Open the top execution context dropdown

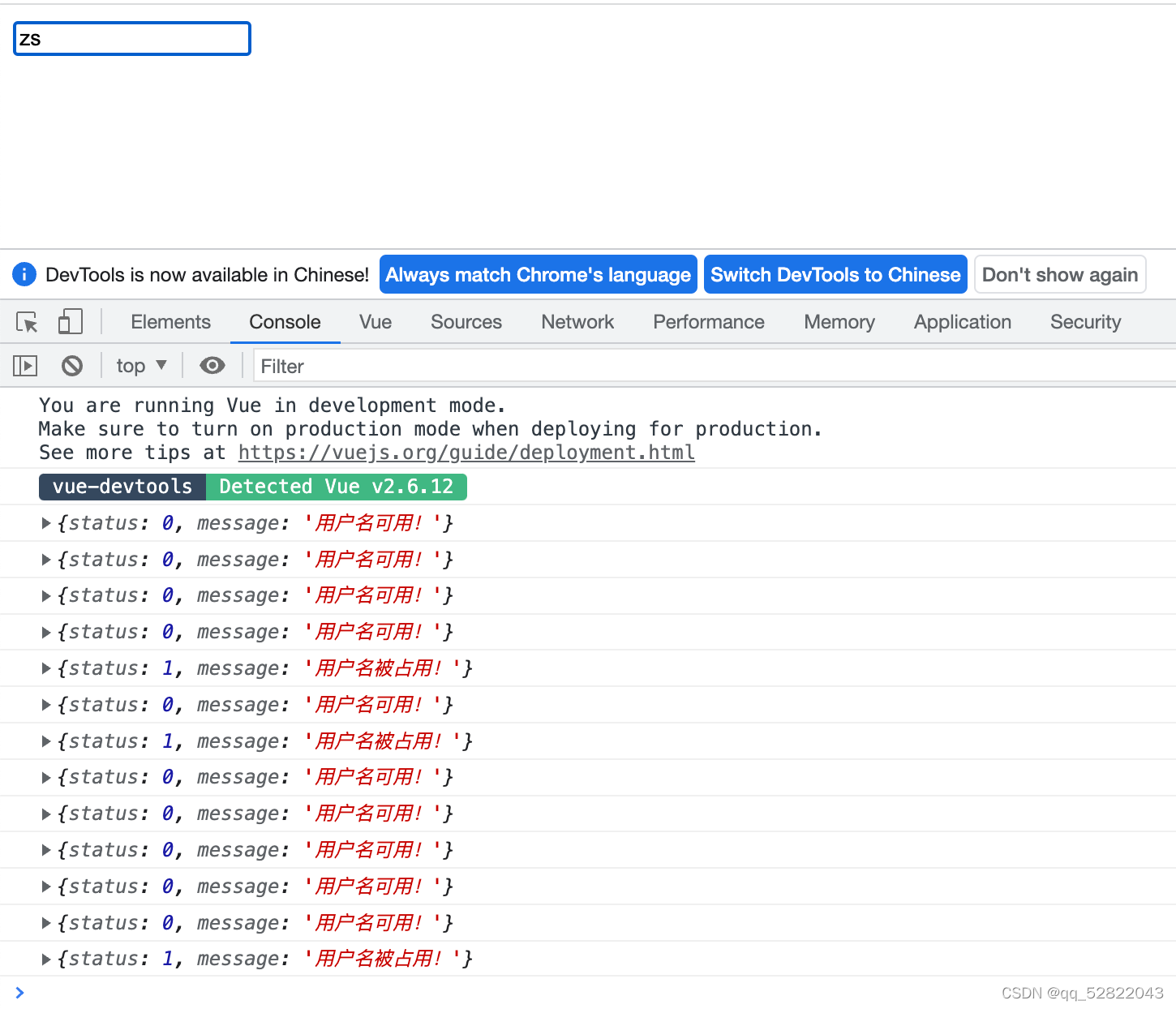141,366
